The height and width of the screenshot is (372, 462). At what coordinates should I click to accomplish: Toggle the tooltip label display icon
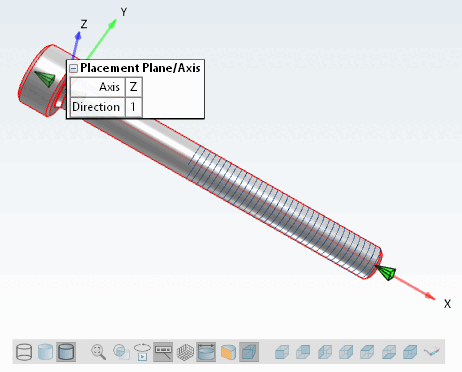point(163,352)
